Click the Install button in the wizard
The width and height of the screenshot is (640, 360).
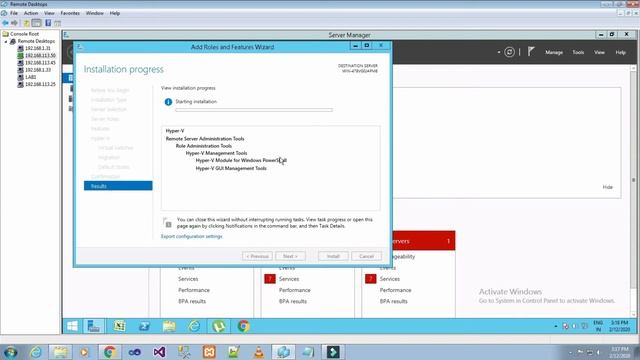point(333,256)
